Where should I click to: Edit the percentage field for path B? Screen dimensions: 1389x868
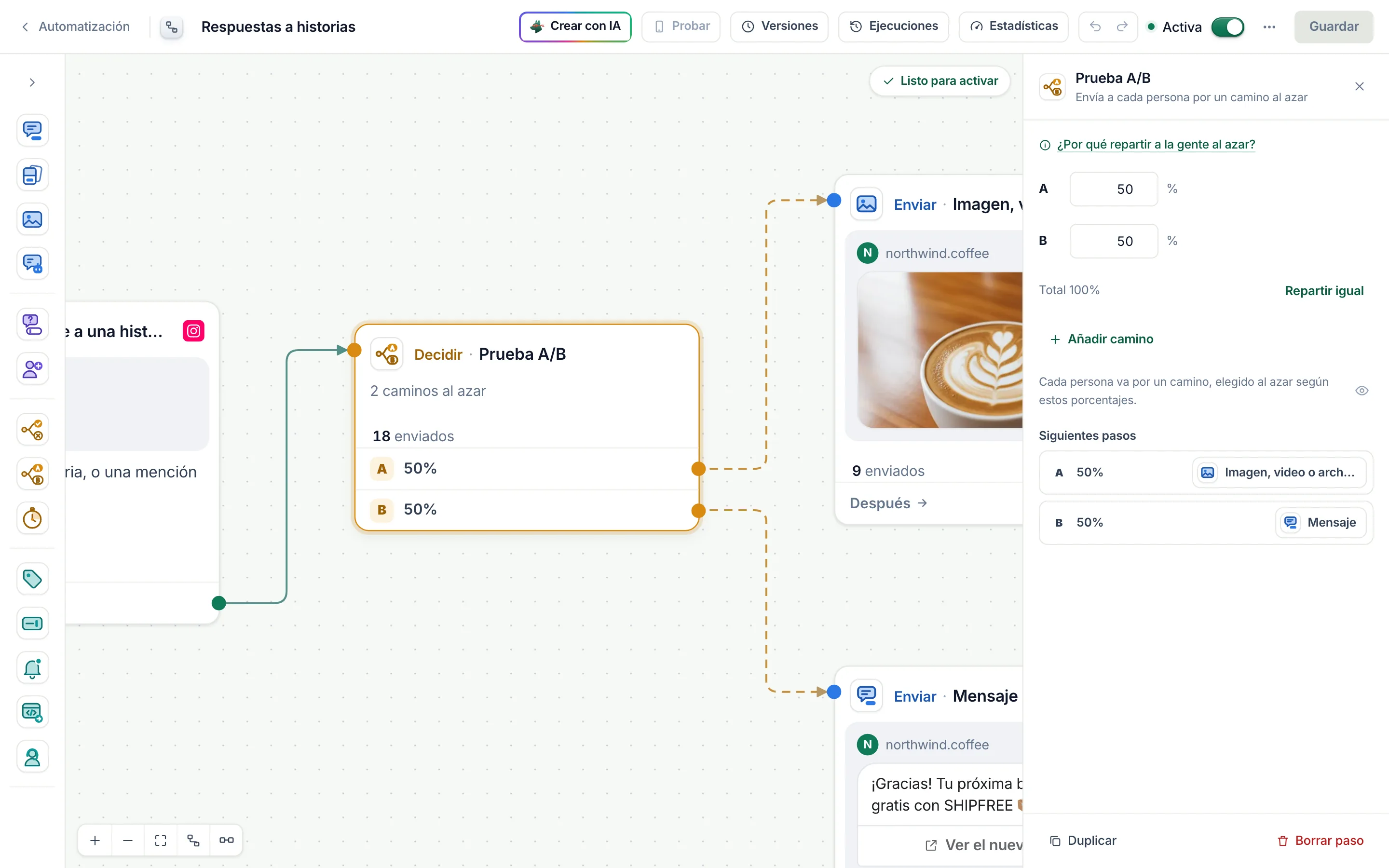pyautogui.click(x=1113, y=241)
